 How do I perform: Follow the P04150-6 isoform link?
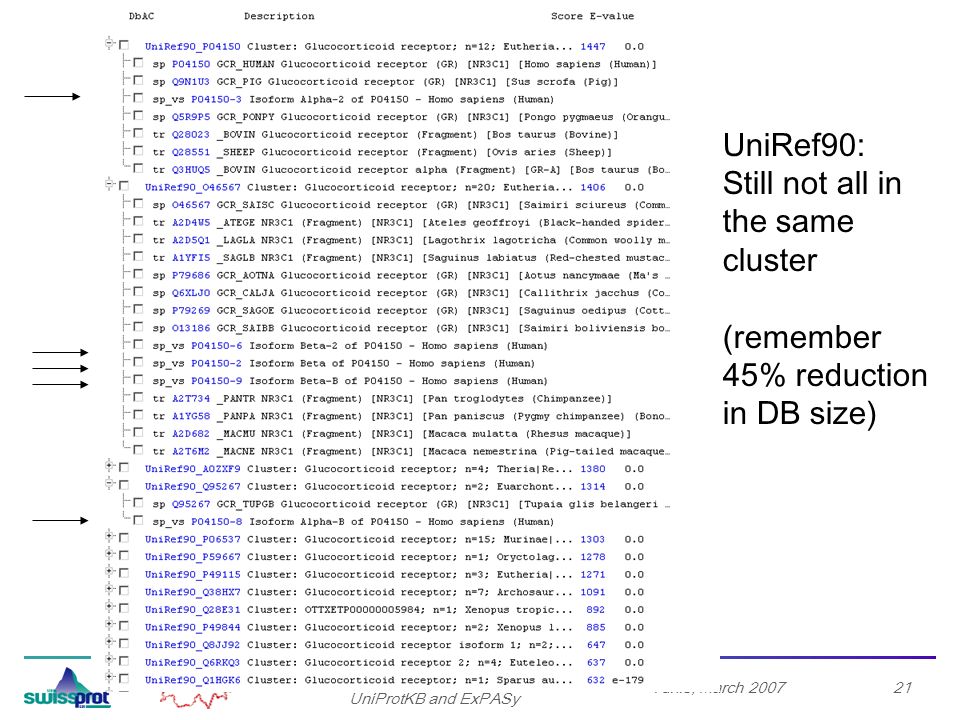(216, 346)
